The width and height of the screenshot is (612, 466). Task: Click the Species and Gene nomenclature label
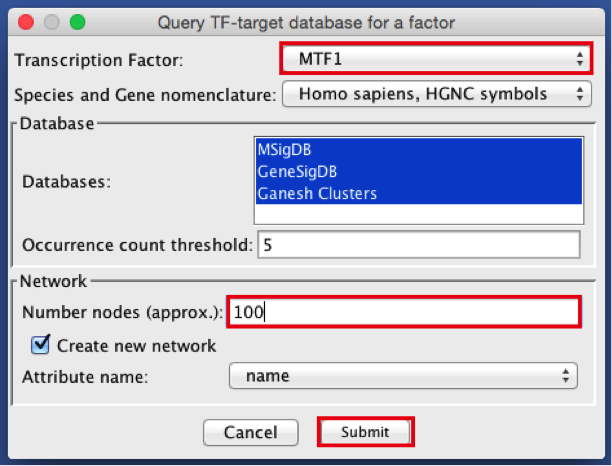coord(144,95)
